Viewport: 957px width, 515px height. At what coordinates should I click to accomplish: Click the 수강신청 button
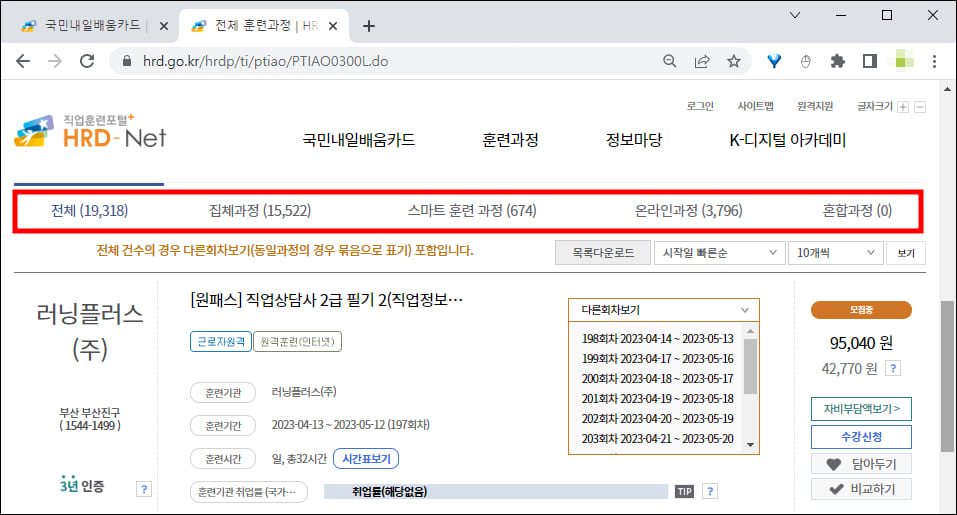tap(861, 437)
